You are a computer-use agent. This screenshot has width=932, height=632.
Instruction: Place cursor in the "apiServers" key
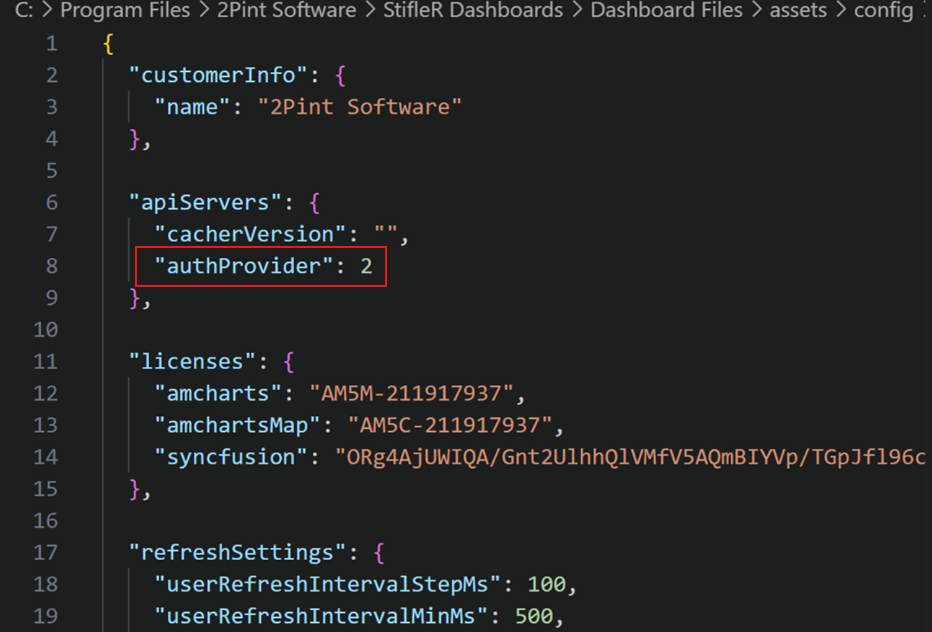click(x=199, y=202)
